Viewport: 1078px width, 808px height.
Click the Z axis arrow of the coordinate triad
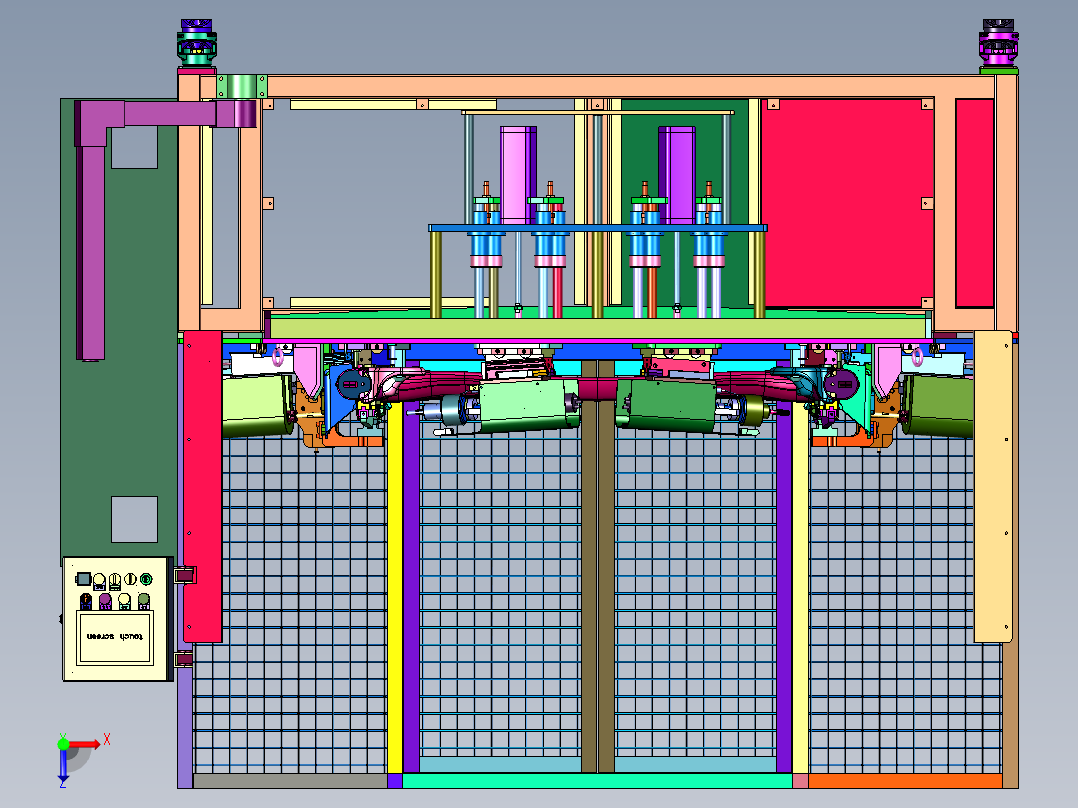coord(63,767)
